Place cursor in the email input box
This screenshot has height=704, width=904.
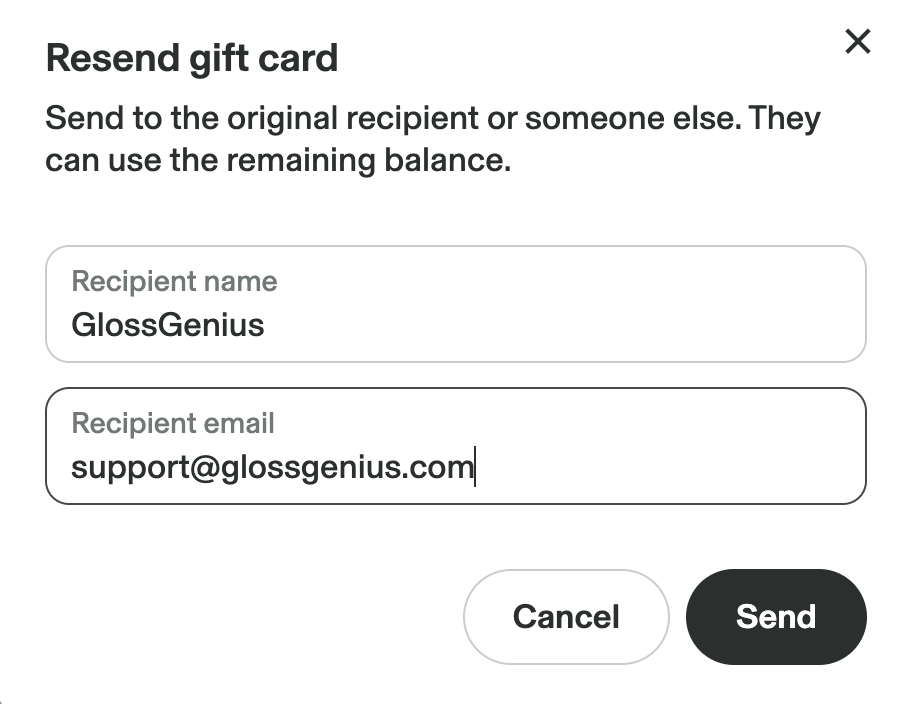click(x=455, y=446)
